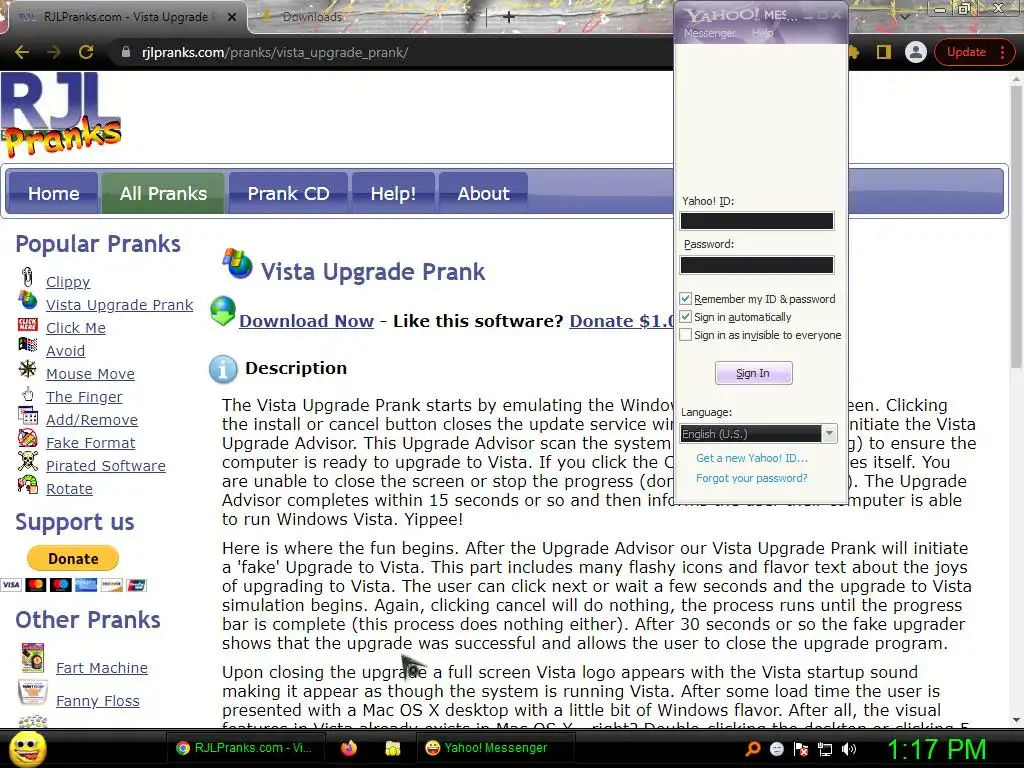The height and width of the screenshot is (768, 1024).
Task: Open About navigation tab
Action: 483,193
